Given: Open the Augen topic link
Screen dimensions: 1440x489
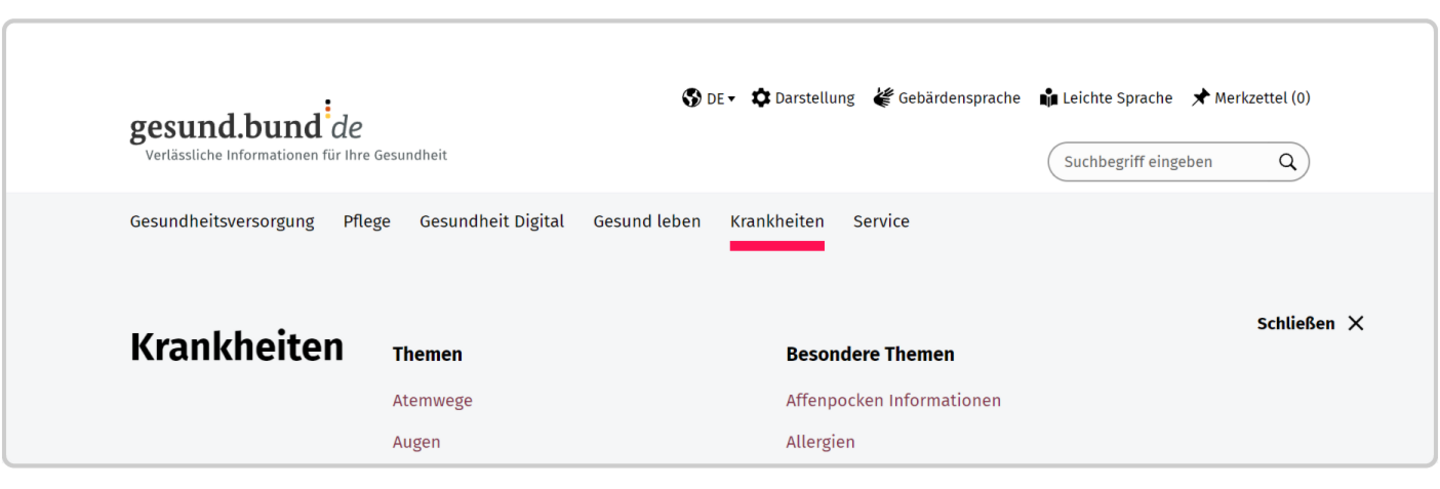Looking at the screenshot, I should pyautogui.click(x=416, y=442).
